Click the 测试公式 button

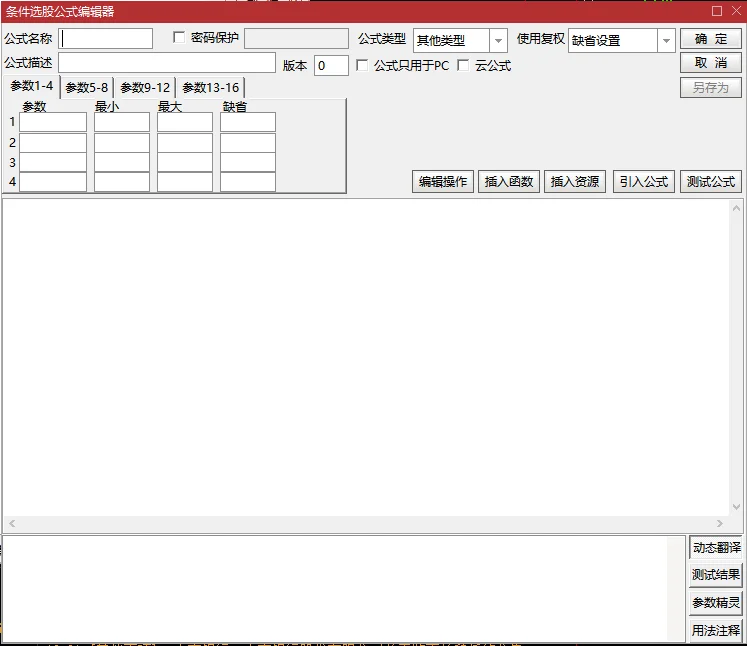pyautogui.click(x=710, y=182)
